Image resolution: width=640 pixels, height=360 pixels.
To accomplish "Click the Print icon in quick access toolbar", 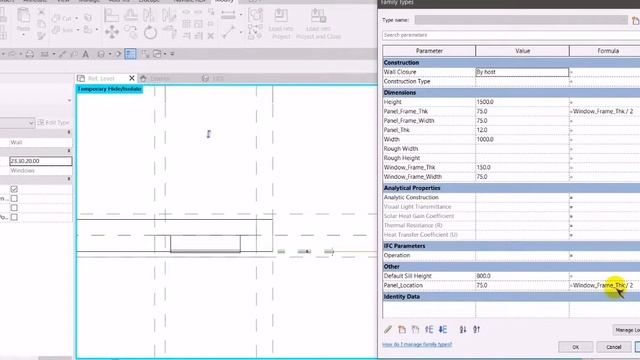I will (x=30, y=54).
